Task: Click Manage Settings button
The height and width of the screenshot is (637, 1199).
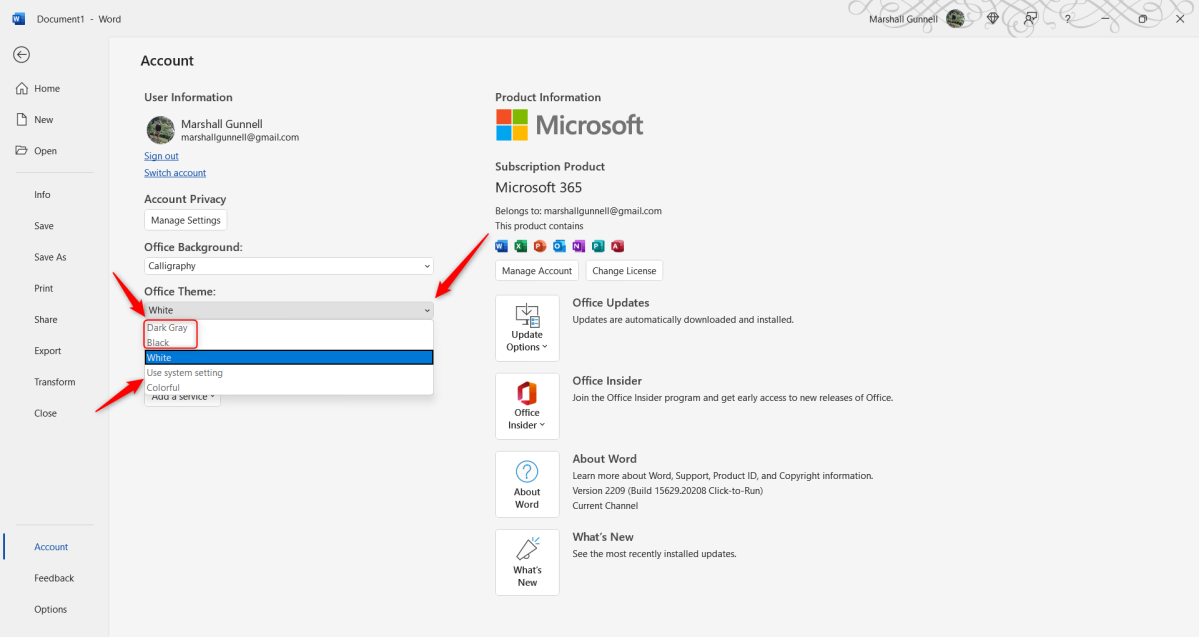Action: point(186,220)
